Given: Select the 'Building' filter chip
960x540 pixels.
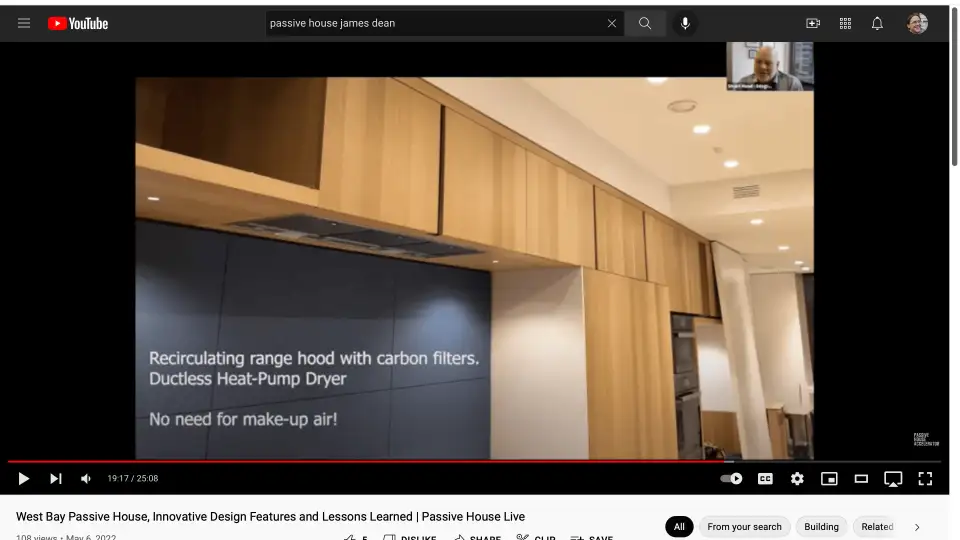Looking at the screenshot, I should (x=821, y=527).
